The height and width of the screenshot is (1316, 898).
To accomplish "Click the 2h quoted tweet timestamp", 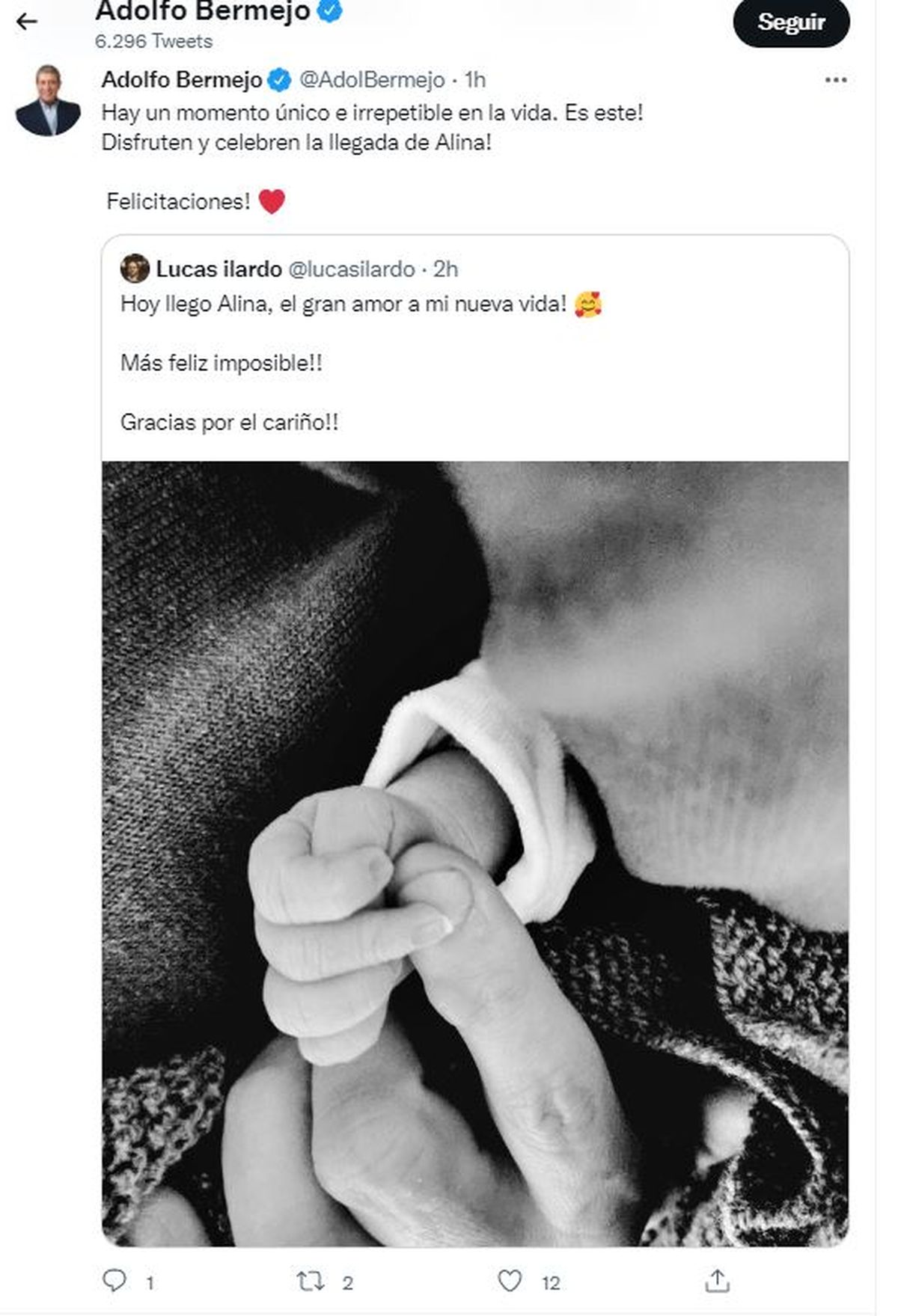I will click(x=445, y=269).
